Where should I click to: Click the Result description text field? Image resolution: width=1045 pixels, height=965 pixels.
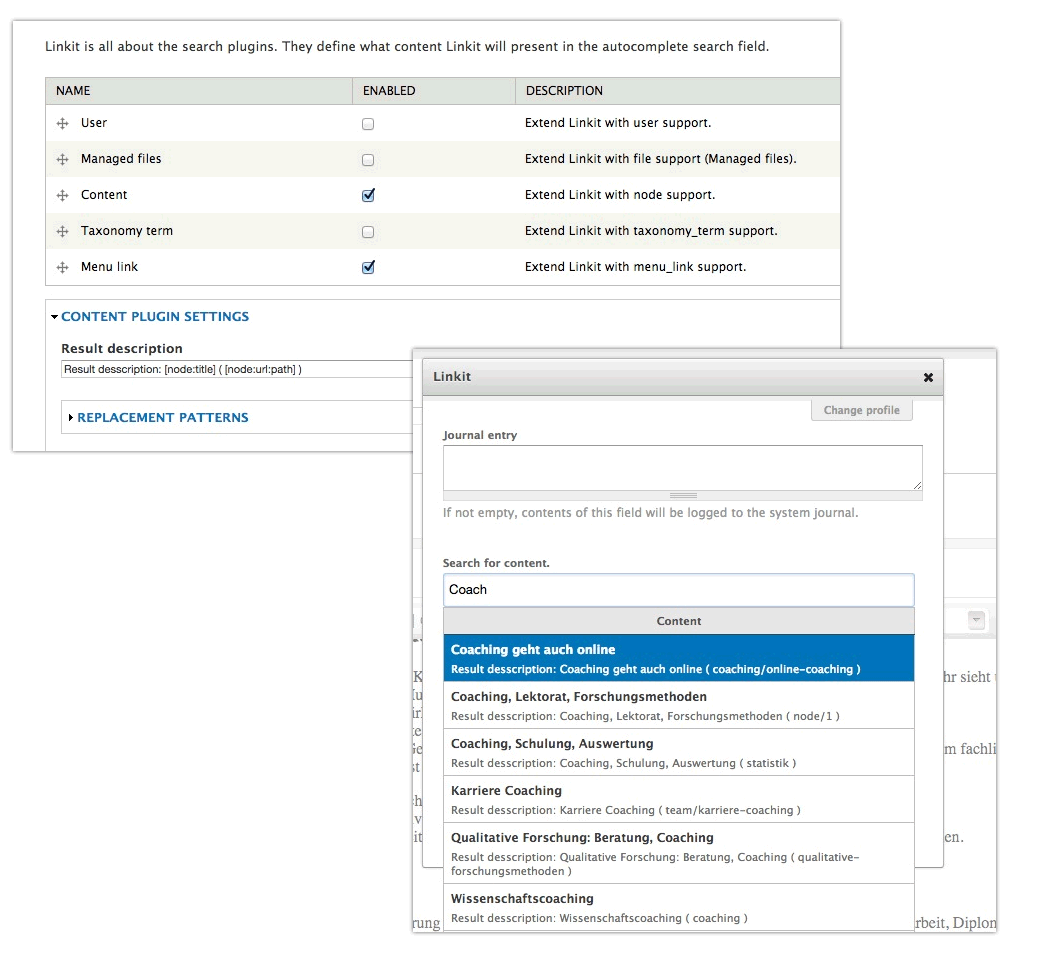coord(237,369)
